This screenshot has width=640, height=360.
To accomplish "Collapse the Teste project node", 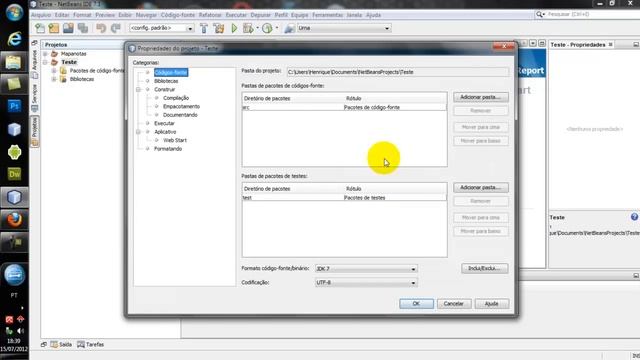I will pyautogui.click(x=46, y=62).
